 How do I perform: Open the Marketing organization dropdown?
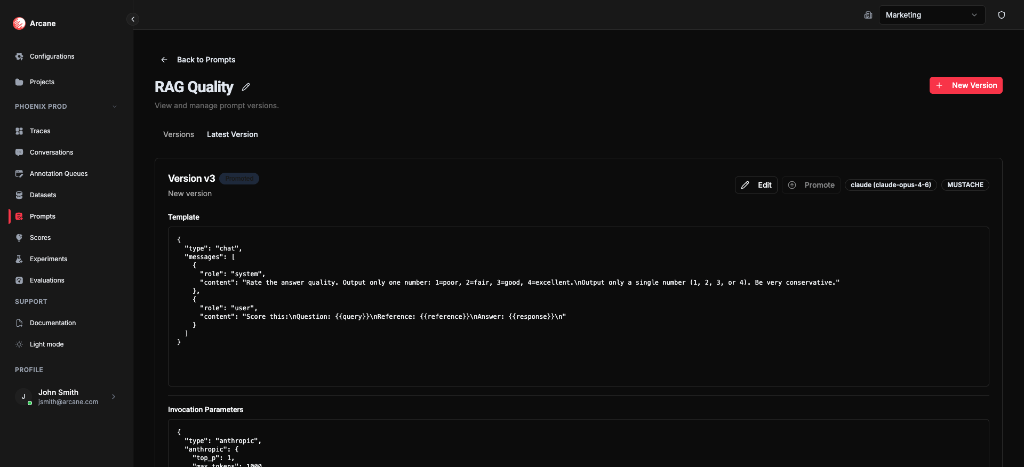pyautogui.click(x=932, y=15)
